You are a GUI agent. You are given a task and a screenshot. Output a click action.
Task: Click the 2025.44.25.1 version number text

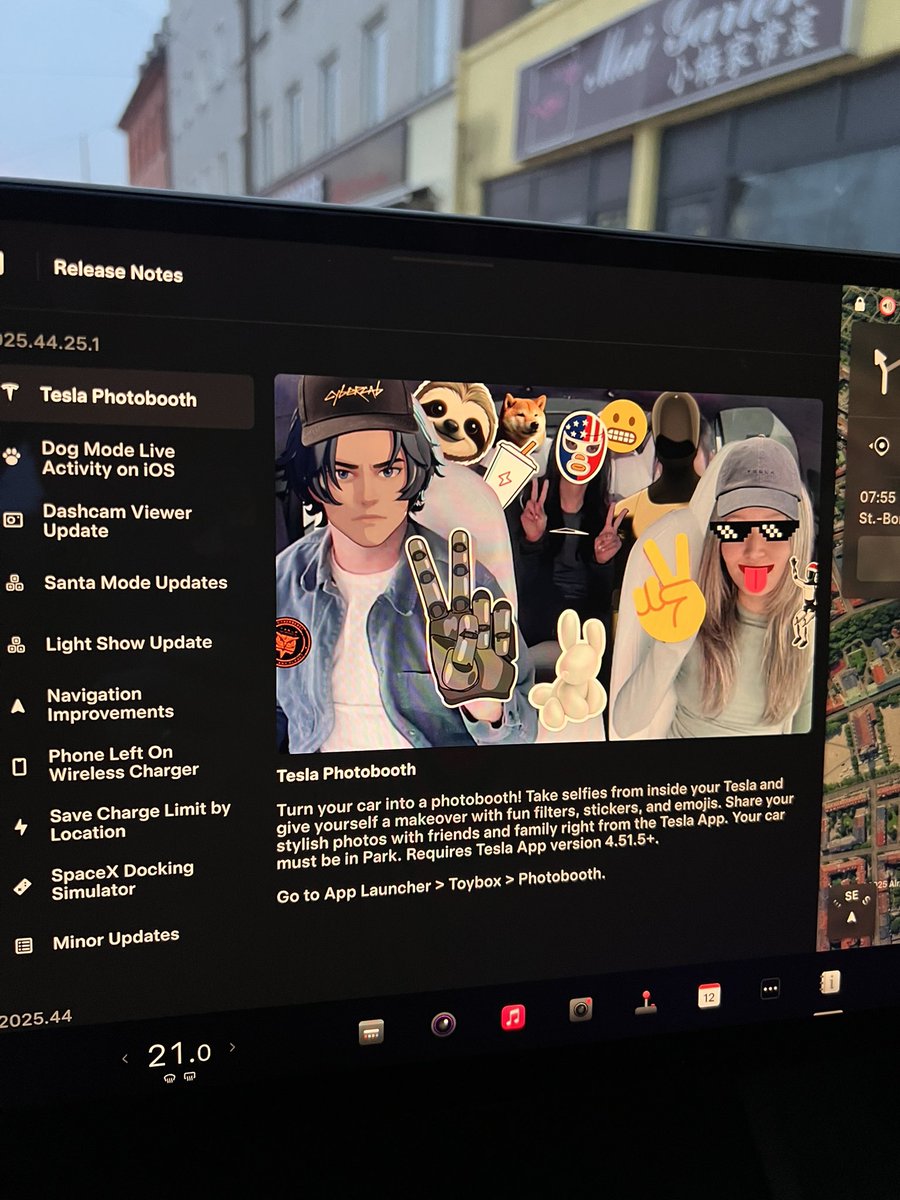[x=50, y=343]
